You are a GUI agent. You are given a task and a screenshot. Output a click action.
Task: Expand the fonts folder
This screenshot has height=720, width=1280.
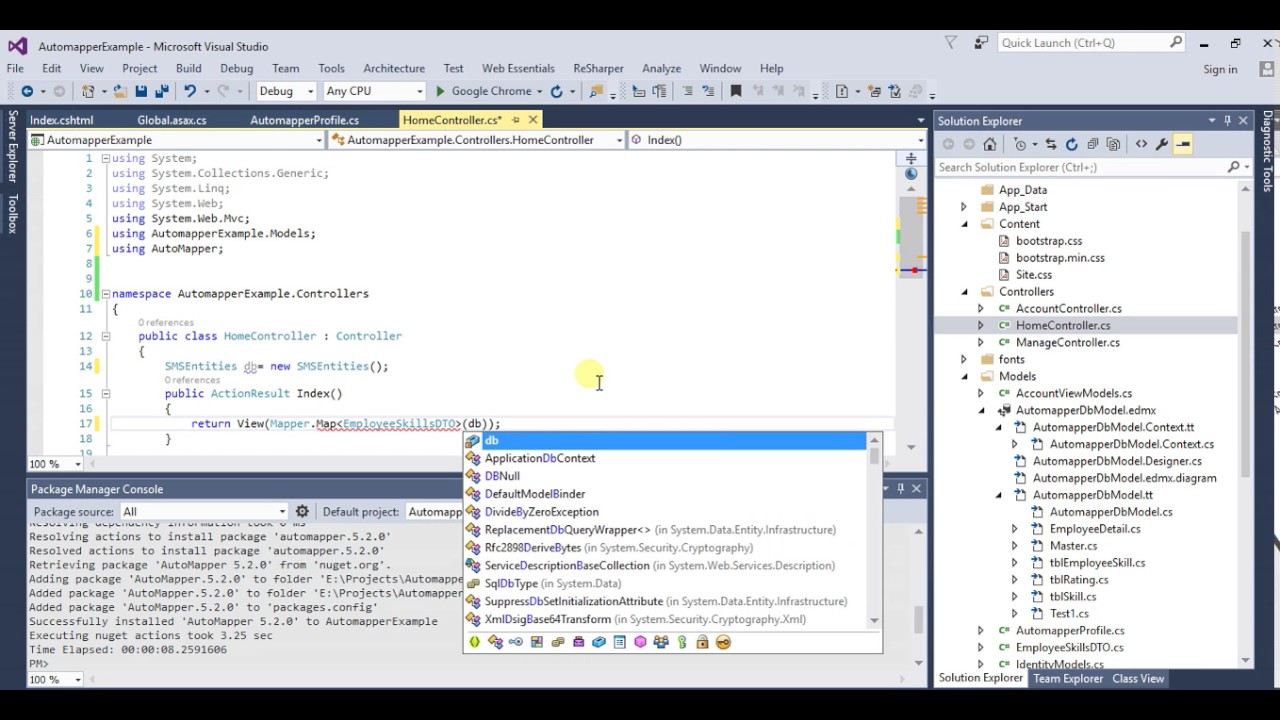964,360
